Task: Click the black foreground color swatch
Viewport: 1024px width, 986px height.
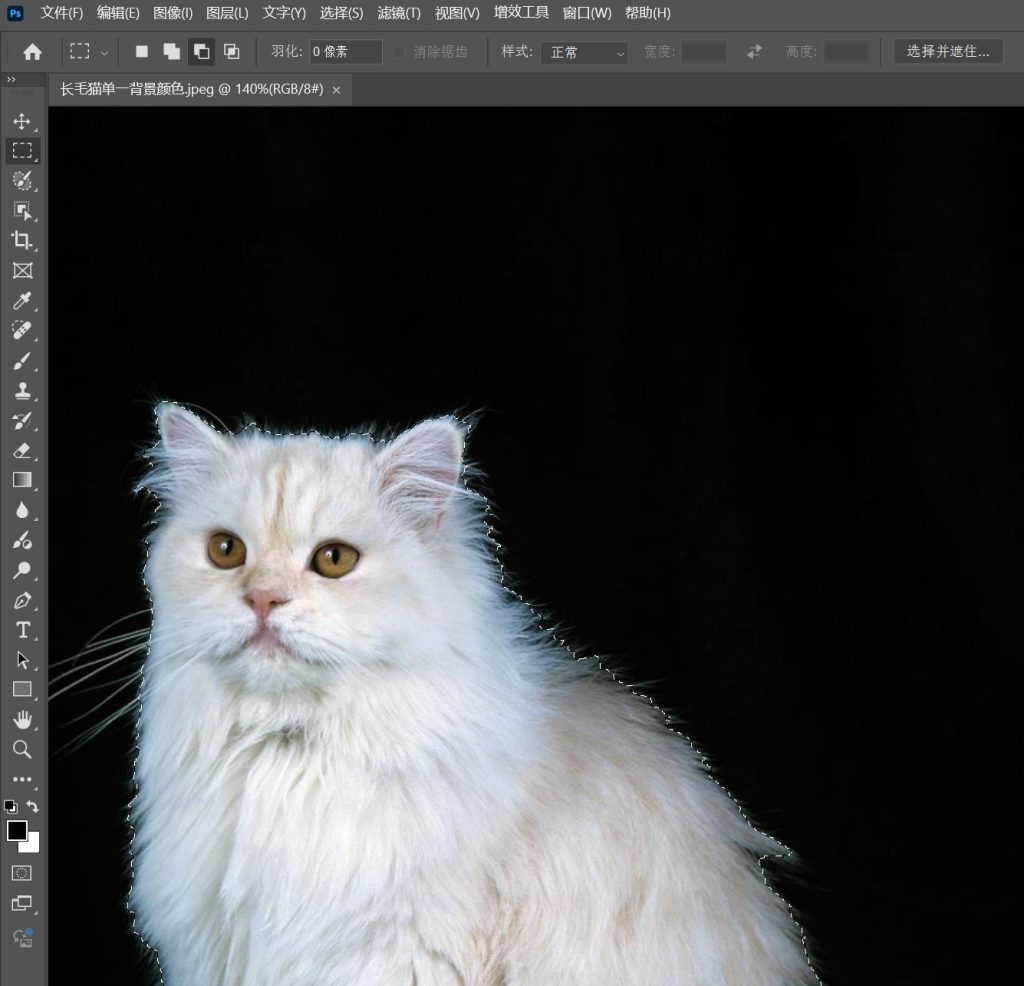Action: point(17,831)
